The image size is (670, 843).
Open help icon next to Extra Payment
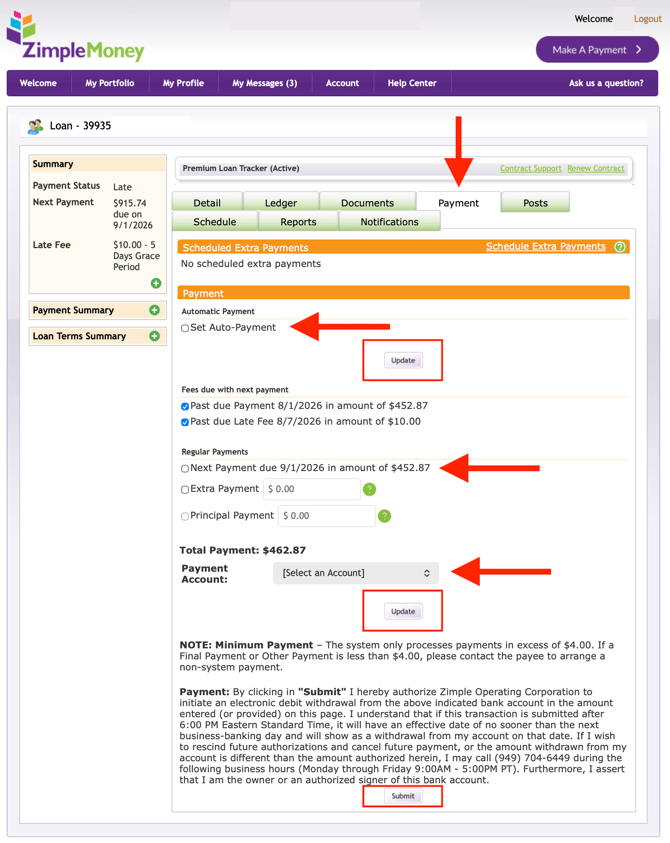pyautogui.click(x=369, y=489)
